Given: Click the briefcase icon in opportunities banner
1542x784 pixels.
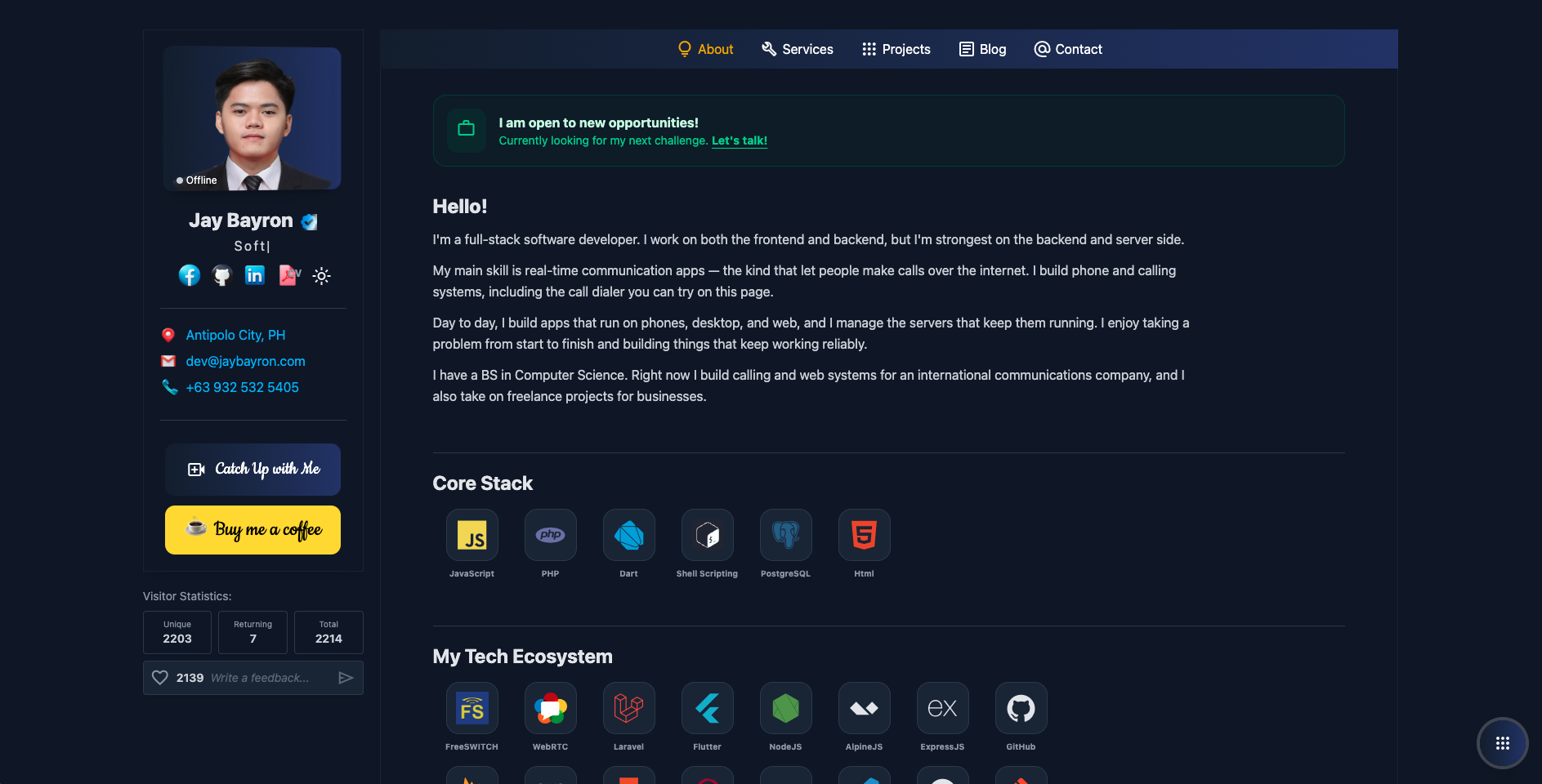Looking at the screenshot, I should (x=467, y=129).
